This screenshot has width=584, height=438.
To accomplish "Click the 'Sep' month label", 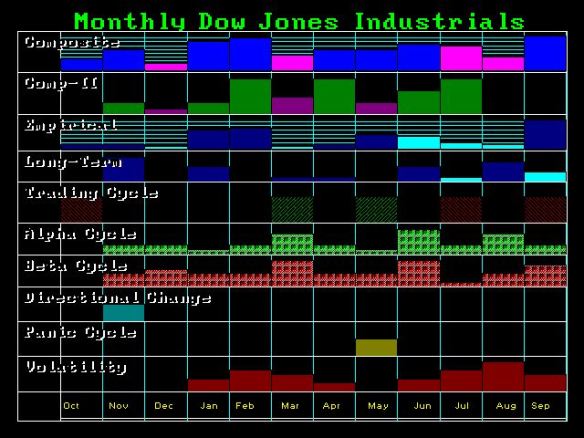I will [540, 406].
